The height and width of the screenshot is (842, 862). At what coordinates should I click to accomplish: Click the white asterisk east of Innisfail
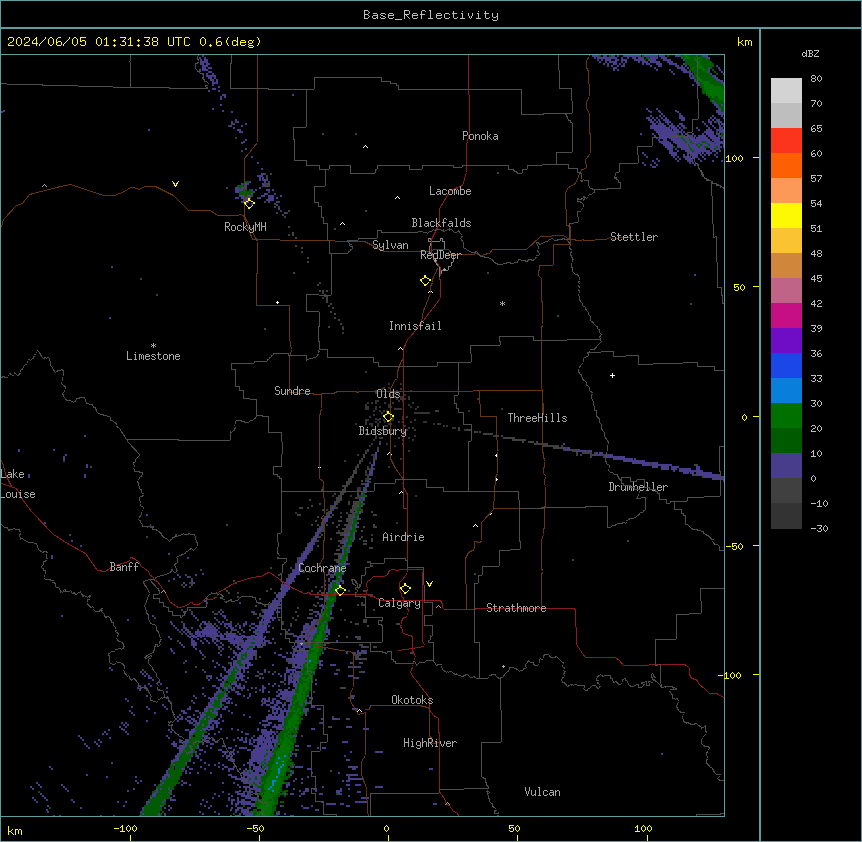pos(502,303)
